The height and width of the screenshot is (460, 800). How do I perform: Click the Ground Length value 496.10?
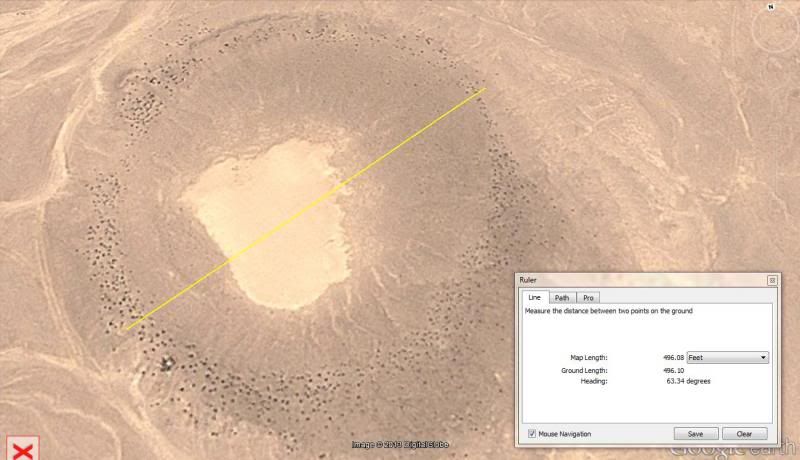673,371
